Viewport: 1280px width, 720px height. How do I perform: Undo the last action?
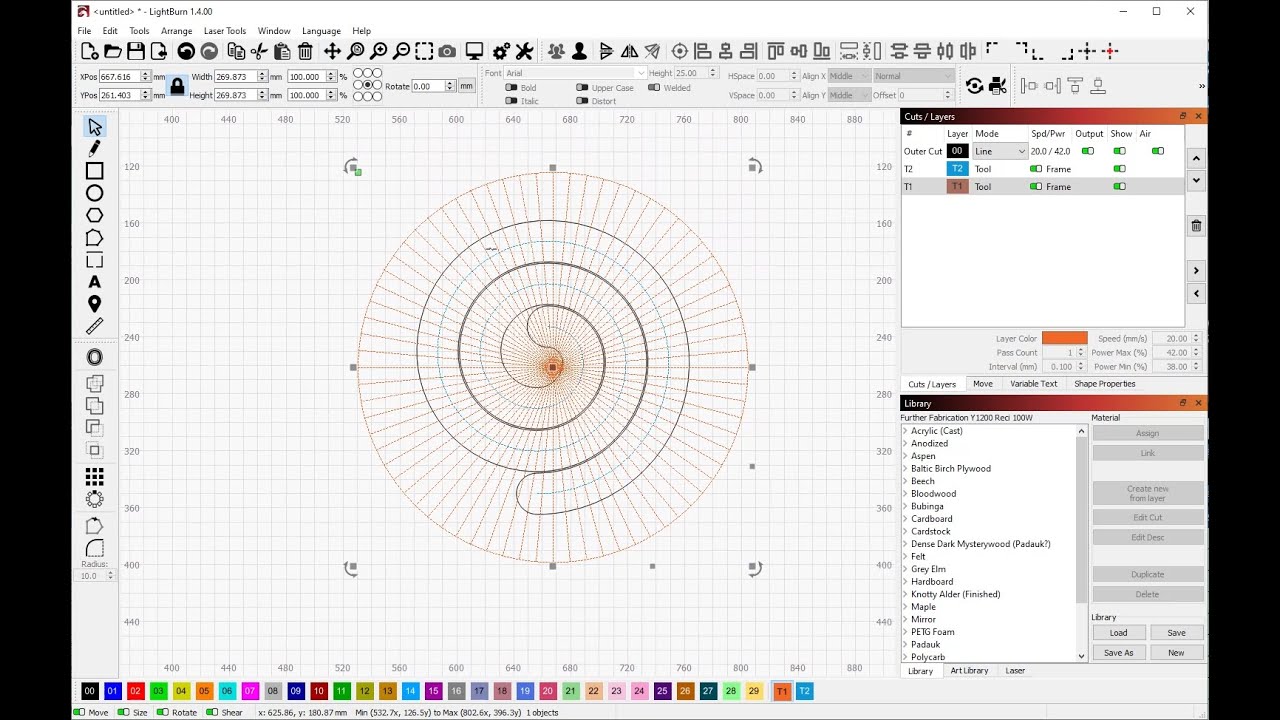coord(186,51)
